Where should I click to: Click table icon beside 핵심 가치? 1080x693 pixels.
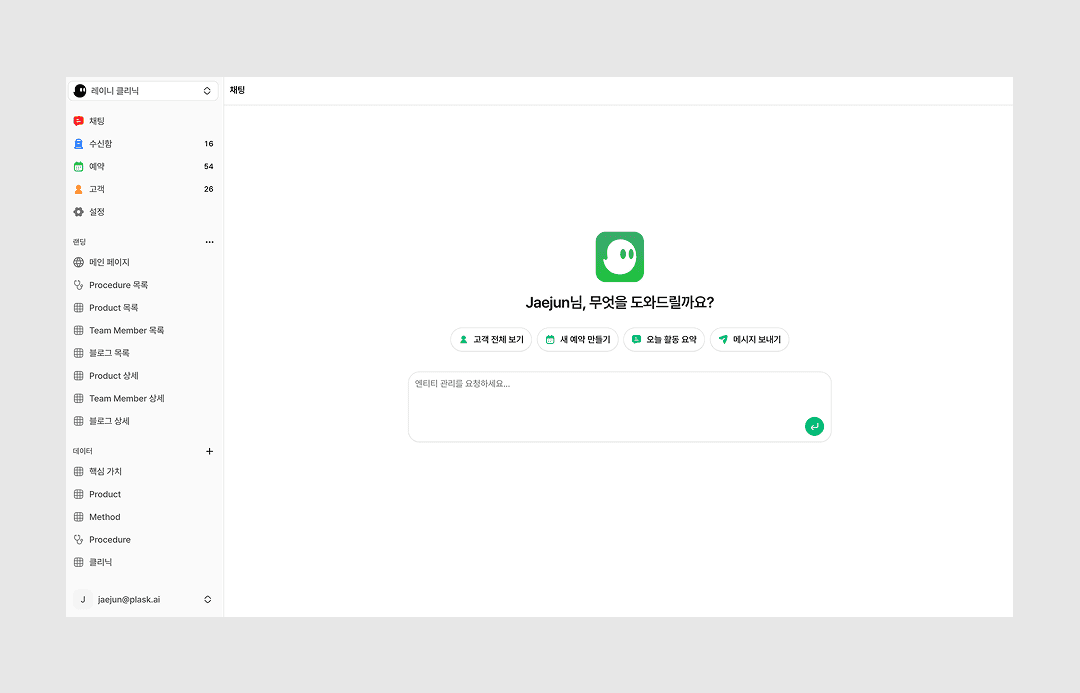pyautogui.click(x=79, y=472)
